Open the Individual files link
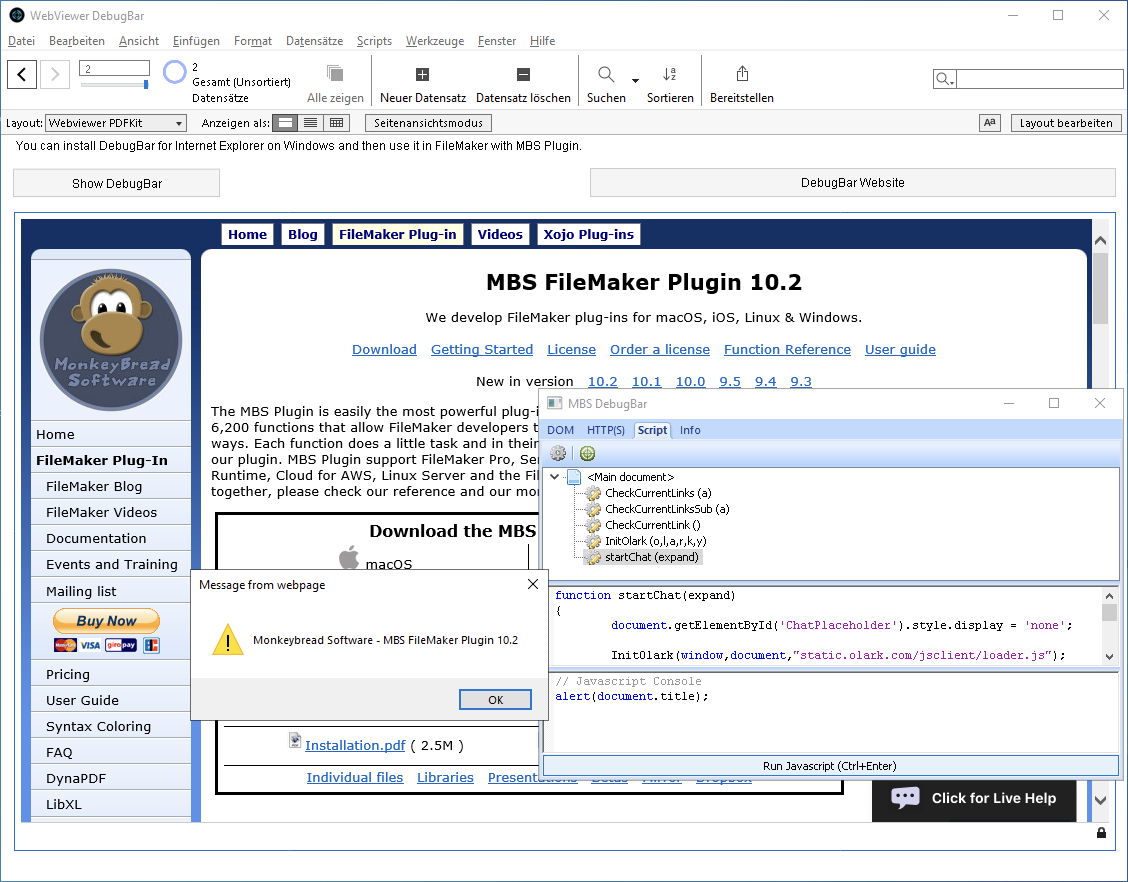The width and height of the screenshot is (1128, 882). [355, 778]
